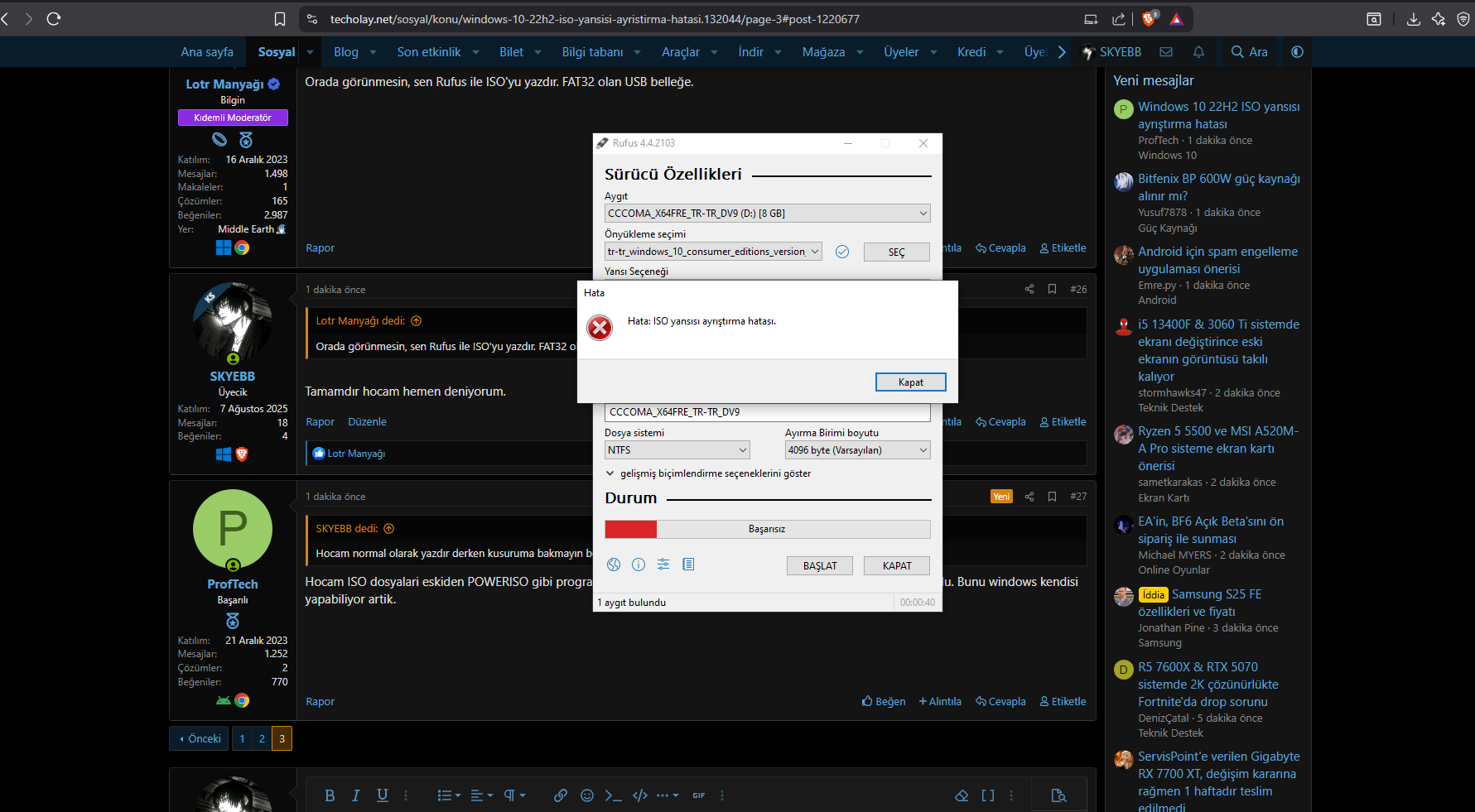Click the browser address bar URL

click(x=595, y=19)
